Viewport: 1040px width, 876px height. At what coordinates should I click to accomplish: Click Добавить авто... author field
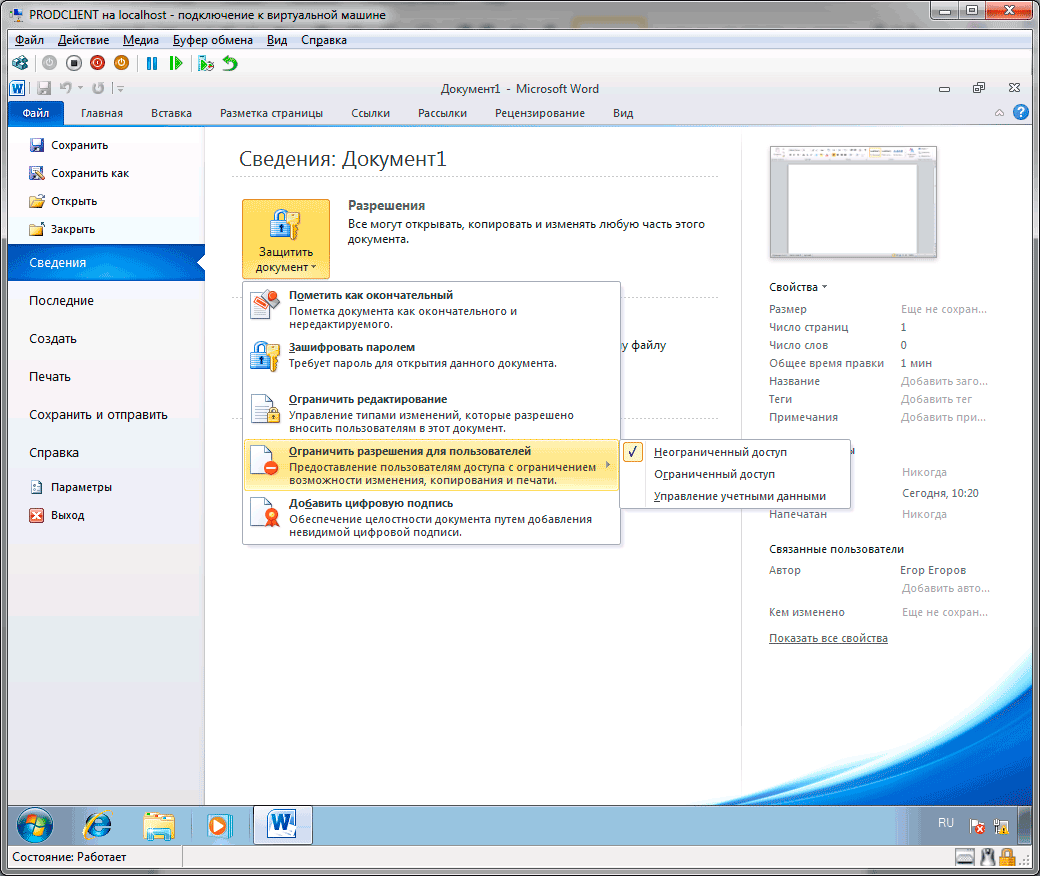click(x=945, y=588)
